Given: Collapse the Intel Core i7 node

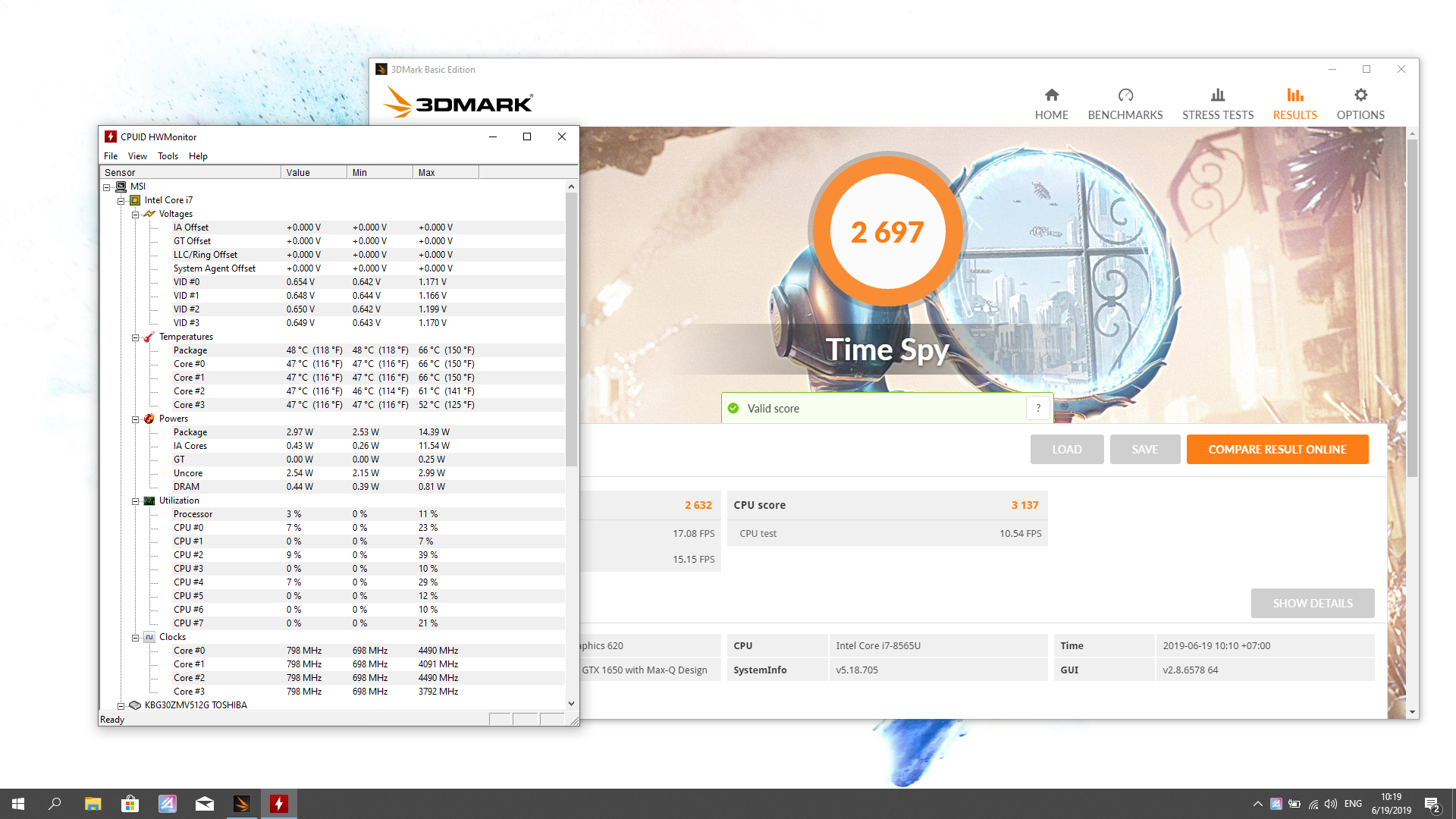Looking at the screenshot, I should [121, 201].
